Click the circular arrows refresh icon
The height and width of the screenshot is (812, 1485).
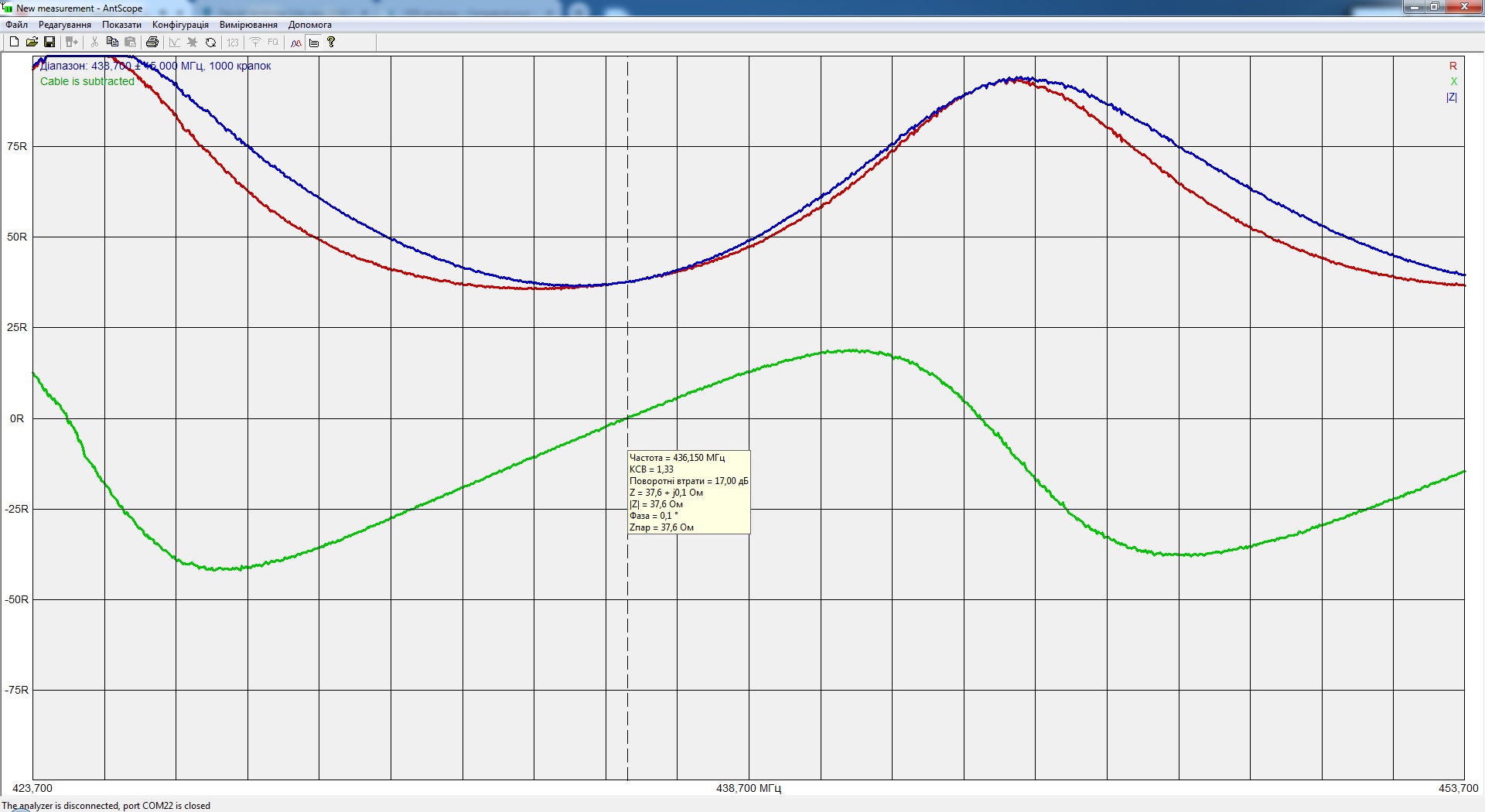(210, 43)
